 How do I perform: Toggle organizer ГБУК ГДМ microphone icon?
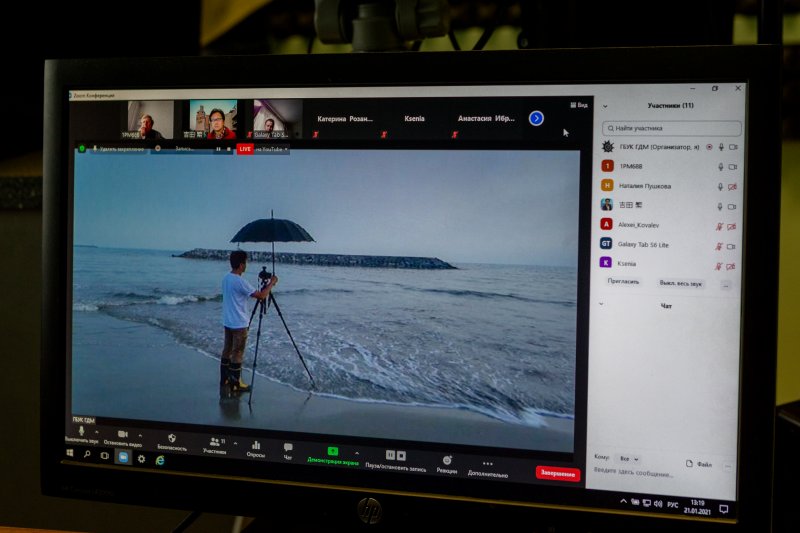click(x=721, y=147)
